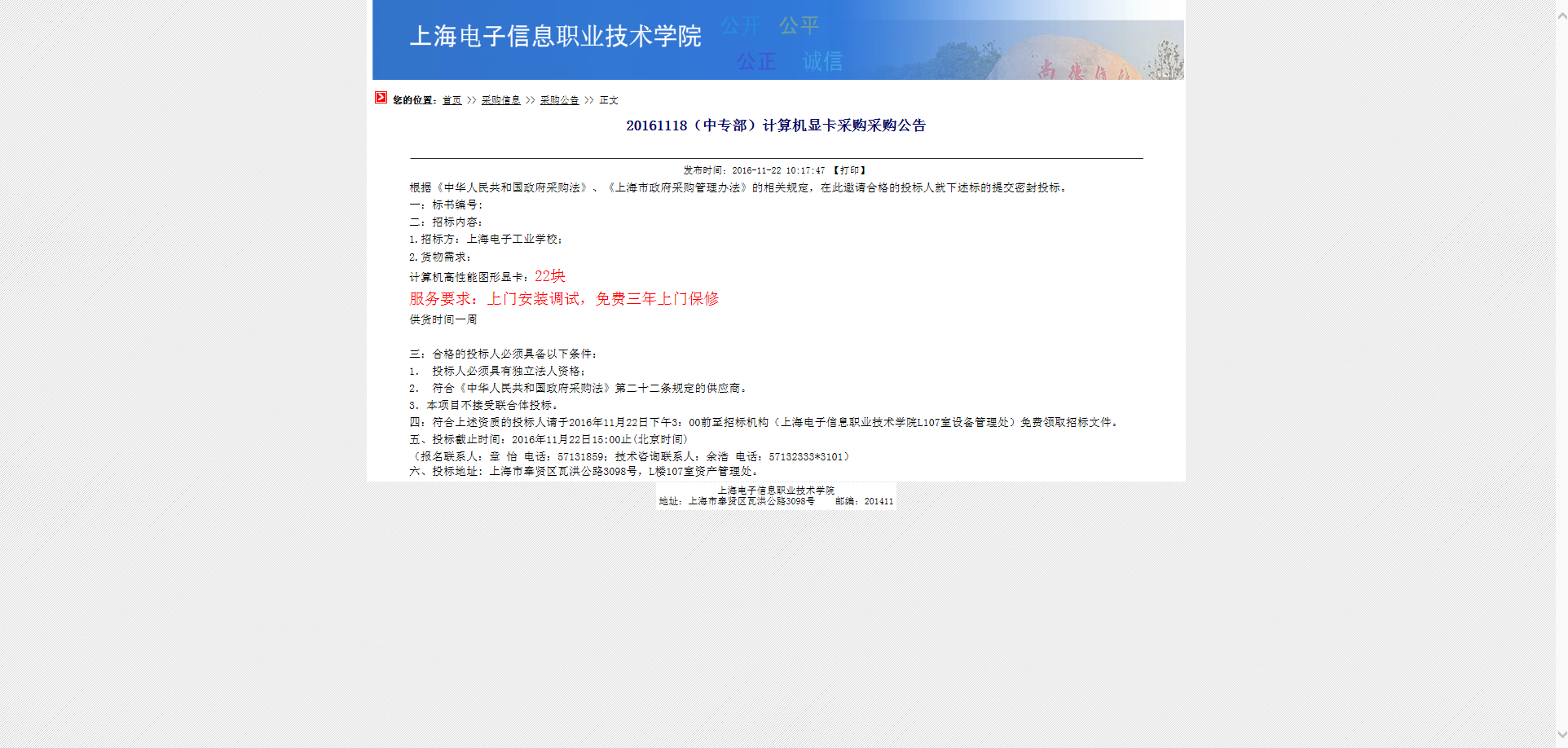The image size is (1568, 748).
Task: Open the 采购信息 breadcrumb link
Action: coord(500,100)
